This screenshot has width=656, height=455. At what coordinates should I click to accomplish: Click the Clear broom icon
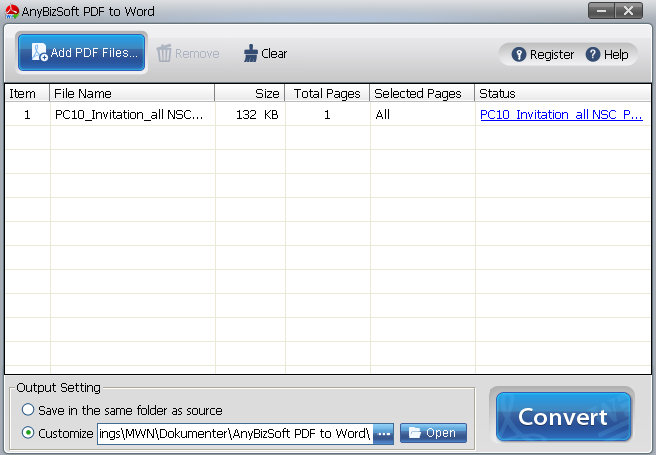[251, 53]
